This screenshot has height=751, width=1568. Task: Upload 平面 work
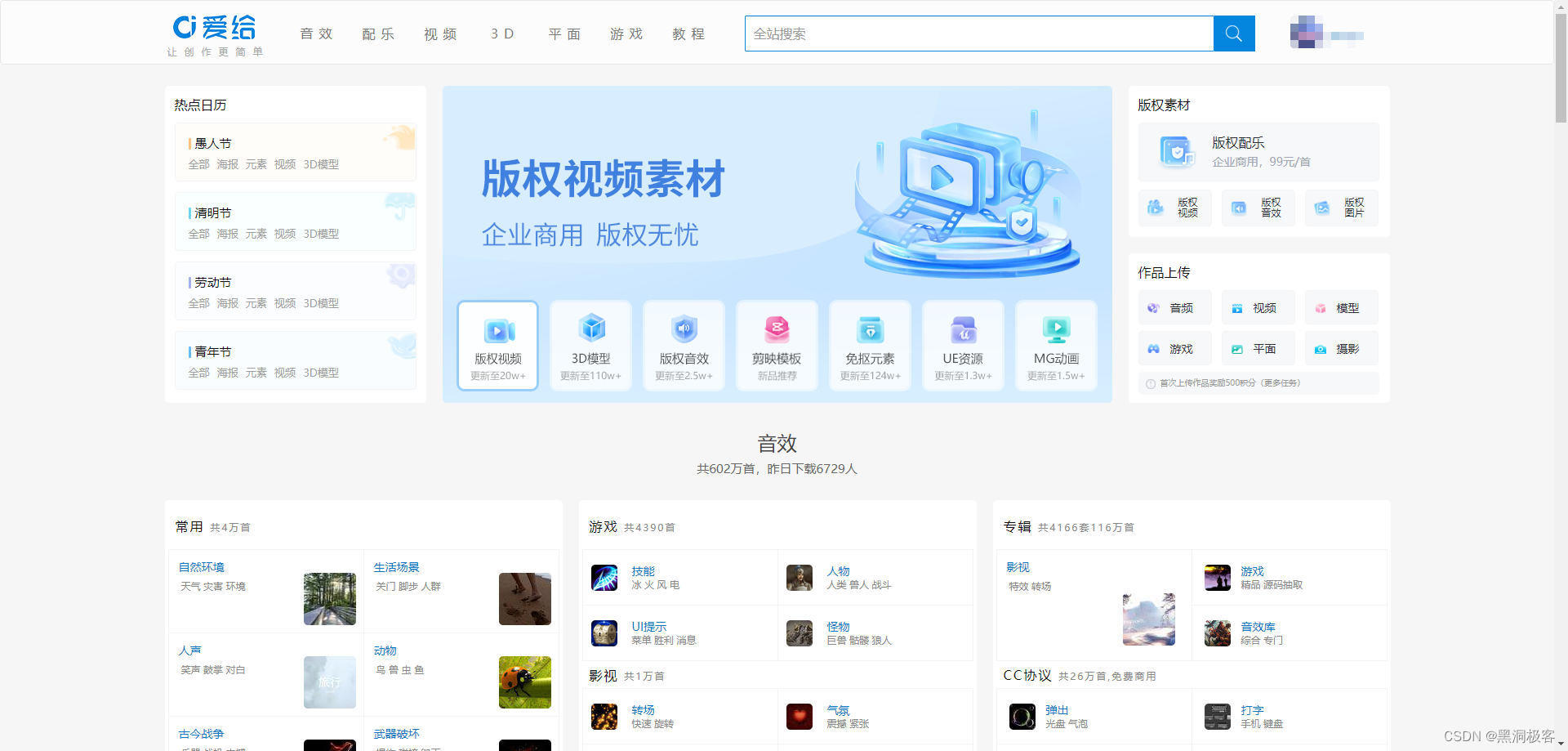[1258, 349]
